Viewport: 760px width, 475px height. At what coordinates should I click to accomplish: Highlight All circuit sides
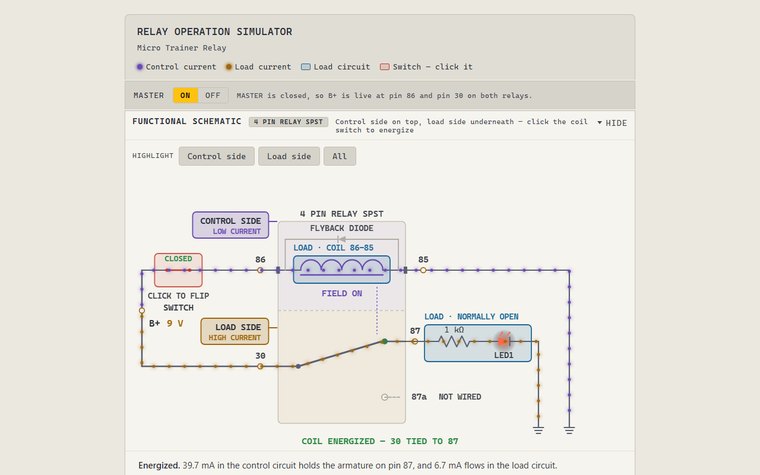pyautogui.click(x=340, y=156)
